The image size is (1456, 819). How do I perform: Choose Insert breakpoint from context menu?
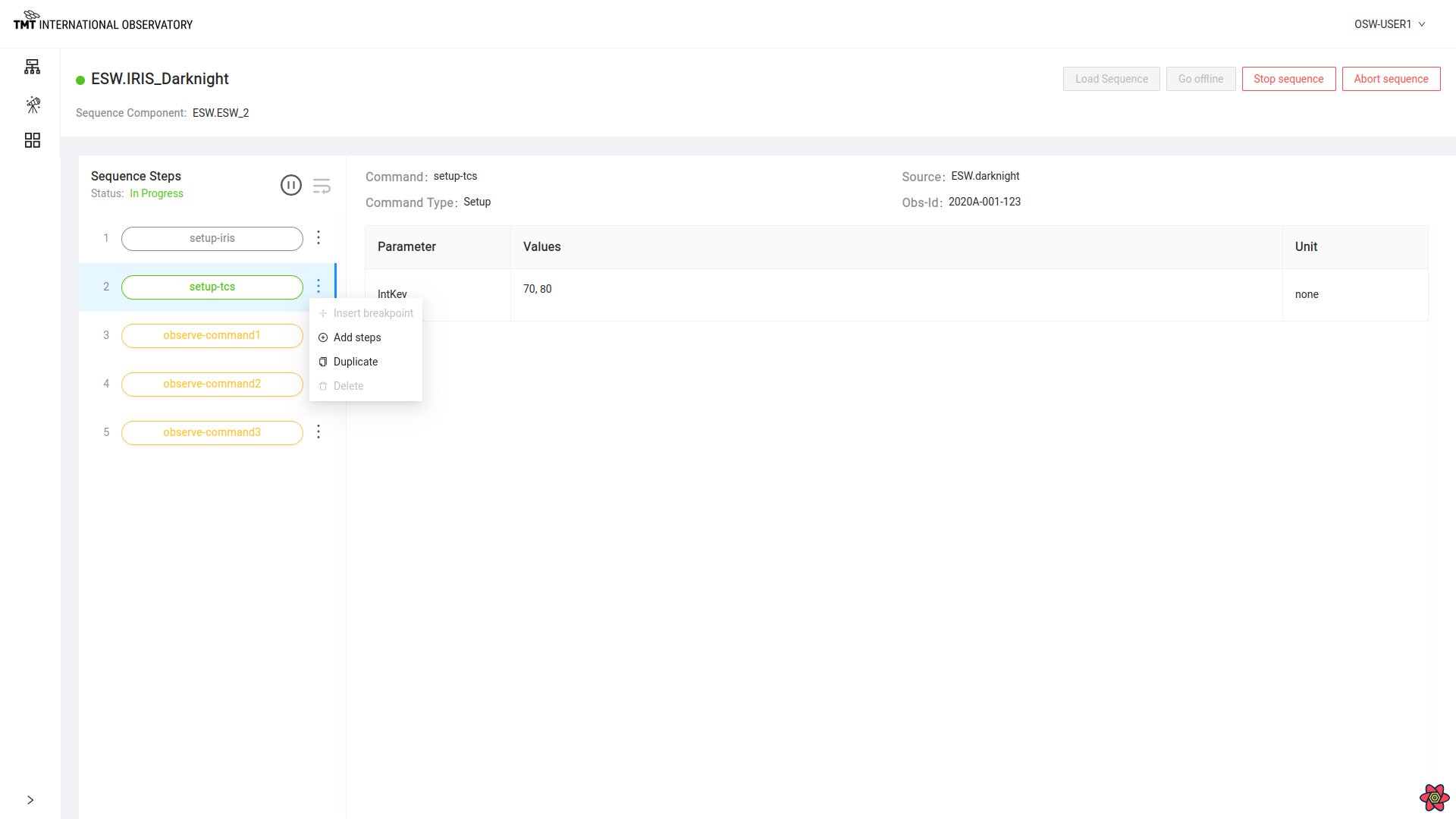coord(366,313)
